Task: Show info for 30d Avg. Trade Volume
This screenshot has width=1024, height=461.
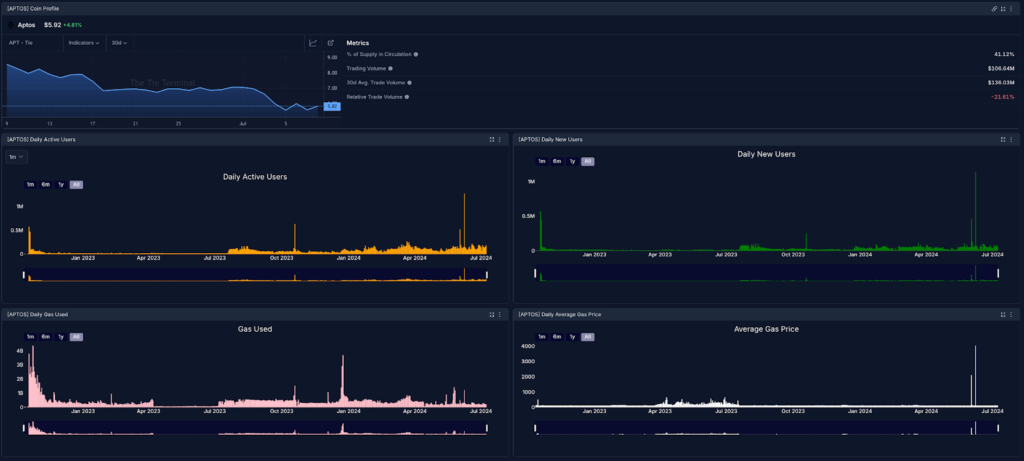Action: [409, 82]
